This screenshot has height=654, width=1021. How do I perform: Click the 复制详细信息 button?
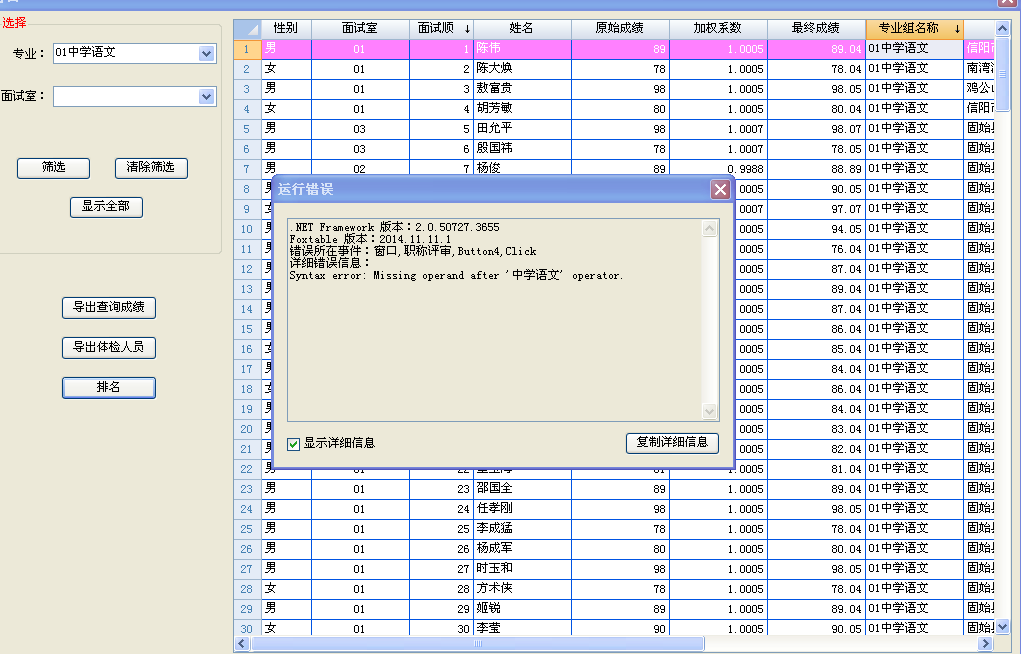click(672, 442)
